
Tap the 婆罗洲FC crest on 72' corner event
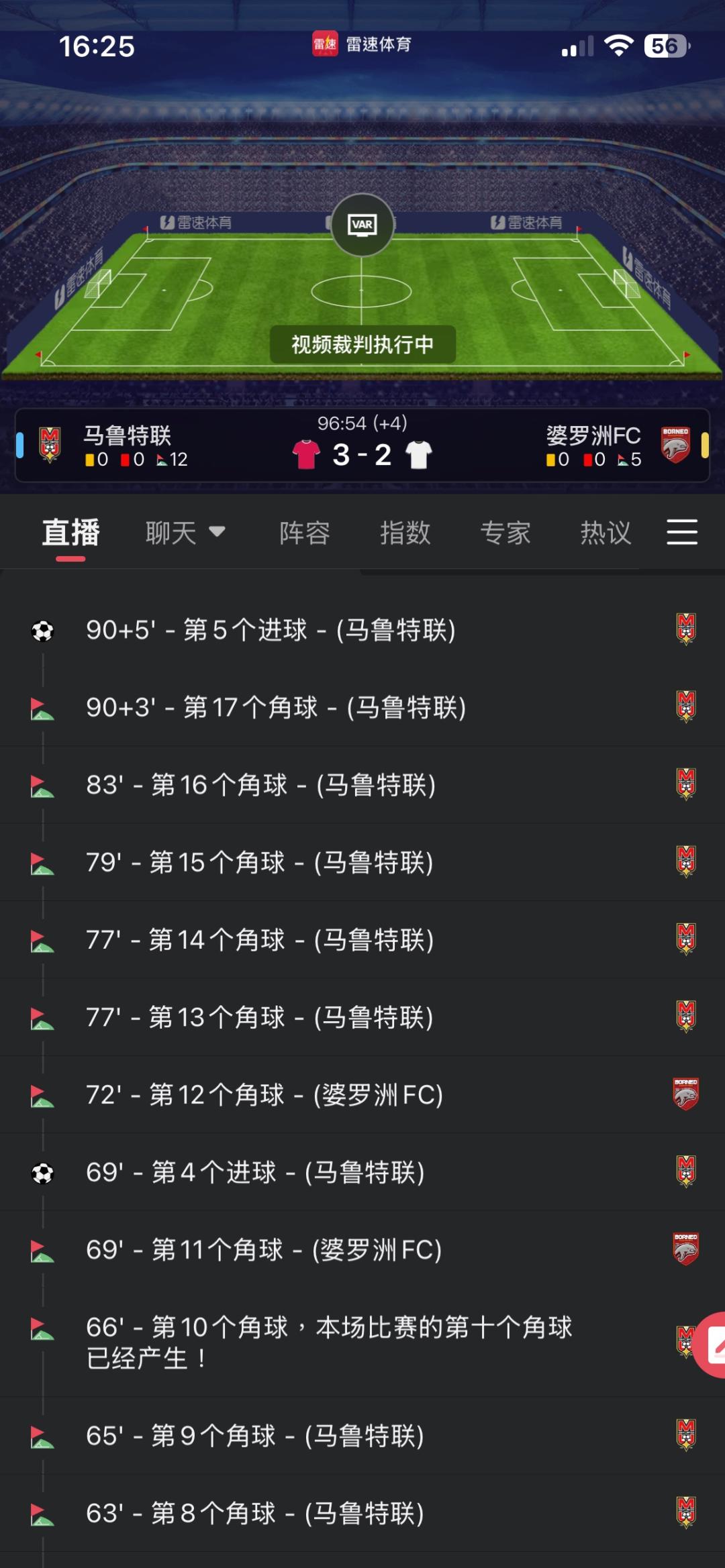pyautogui.click(x=685, y=1094)
